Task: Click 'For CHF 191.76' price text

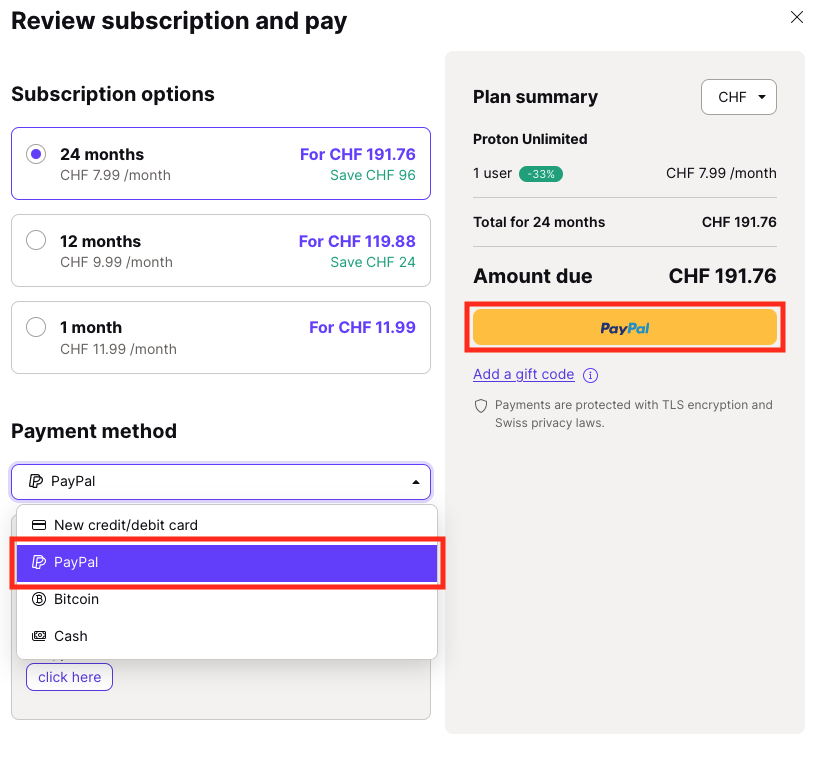Action: [x=358, y=154]
